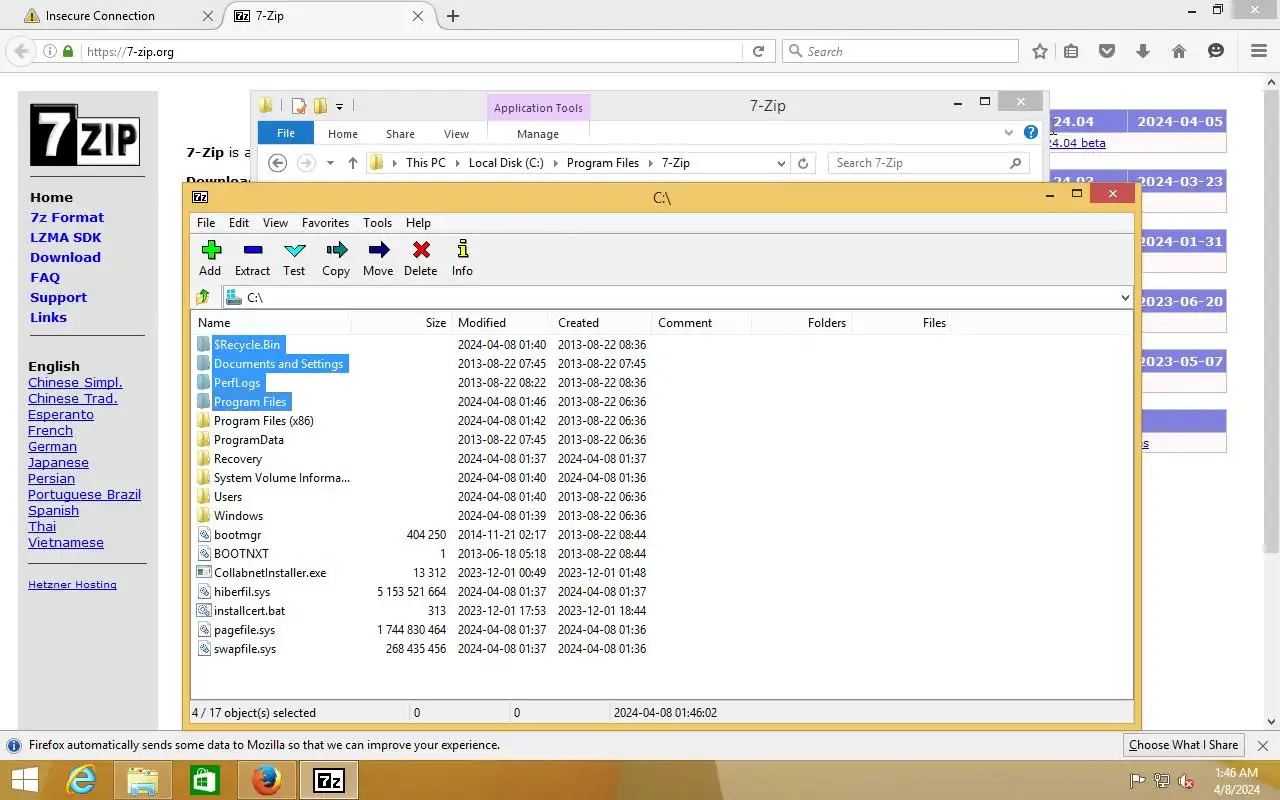Open the LZMA SDK link
This screenshot has height=800, width=1280.
tap(66, 237)
